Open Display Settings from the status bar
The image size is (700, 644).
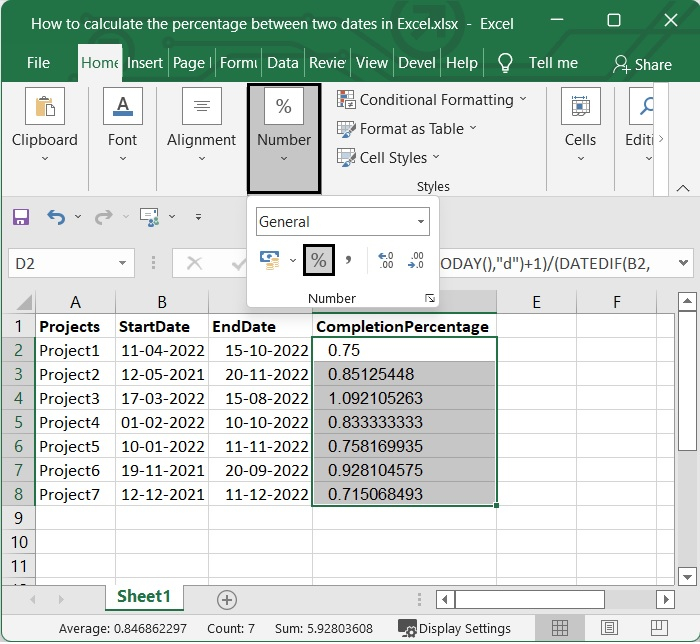(x=455, y=628)
